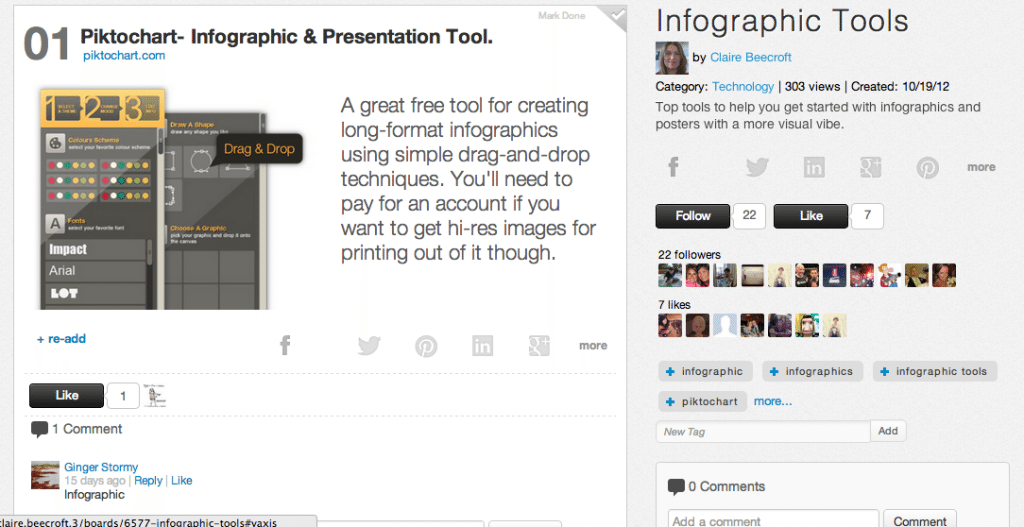1024x527 pixels.
Task: Click the avatar of user who liked item
Action: point(155,395)
